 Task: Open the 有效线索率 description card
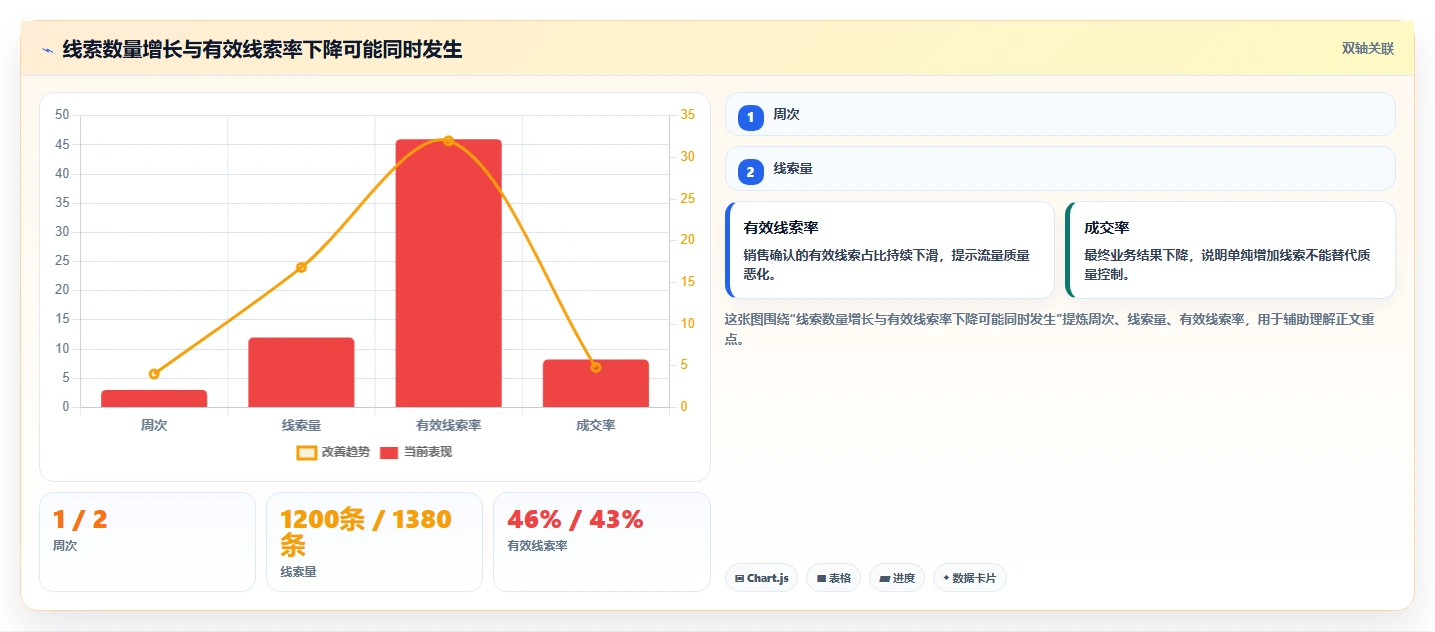890,250
